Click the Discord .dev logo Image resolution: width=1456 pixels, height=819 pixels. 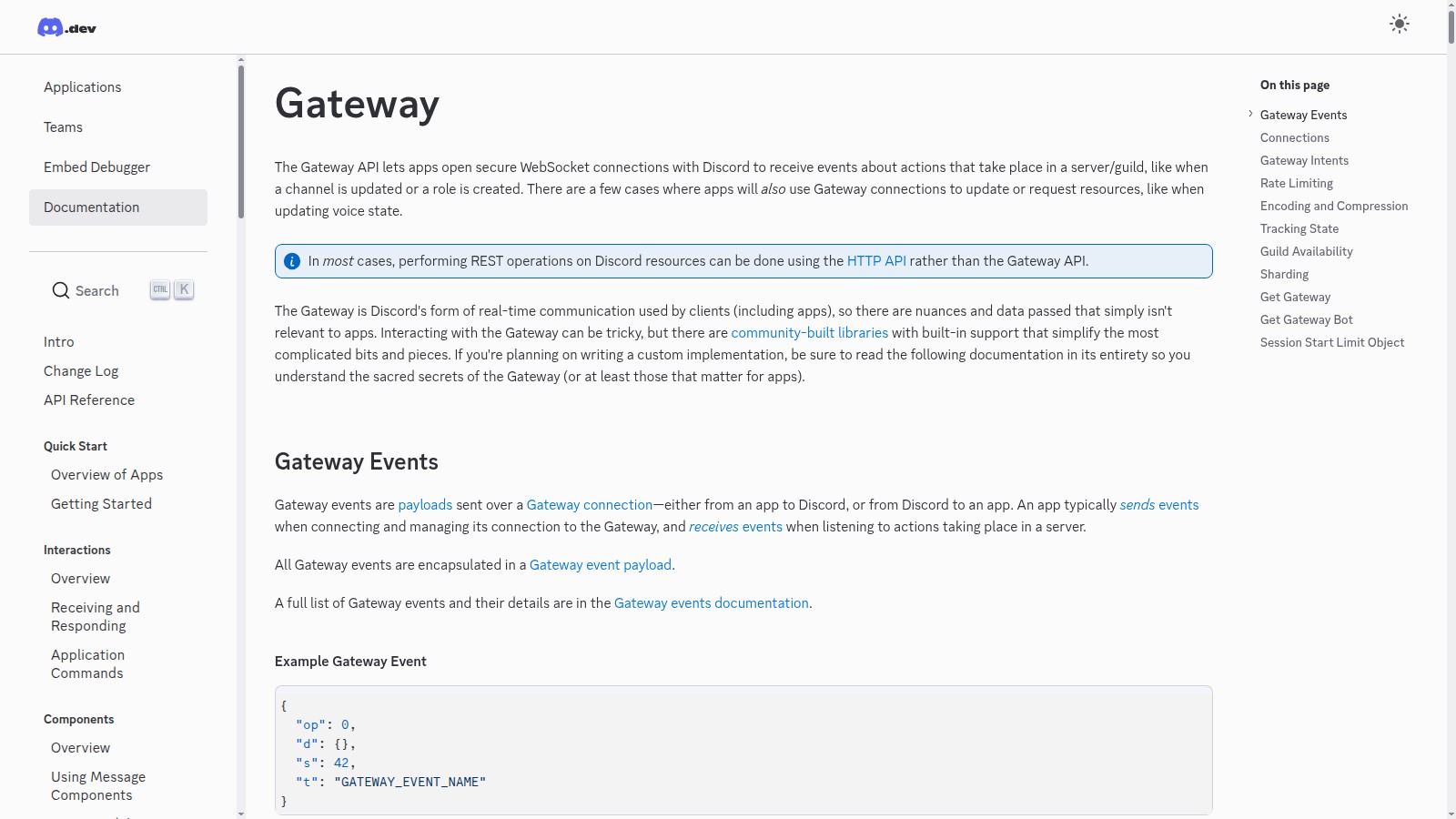[x=66, y=27]
